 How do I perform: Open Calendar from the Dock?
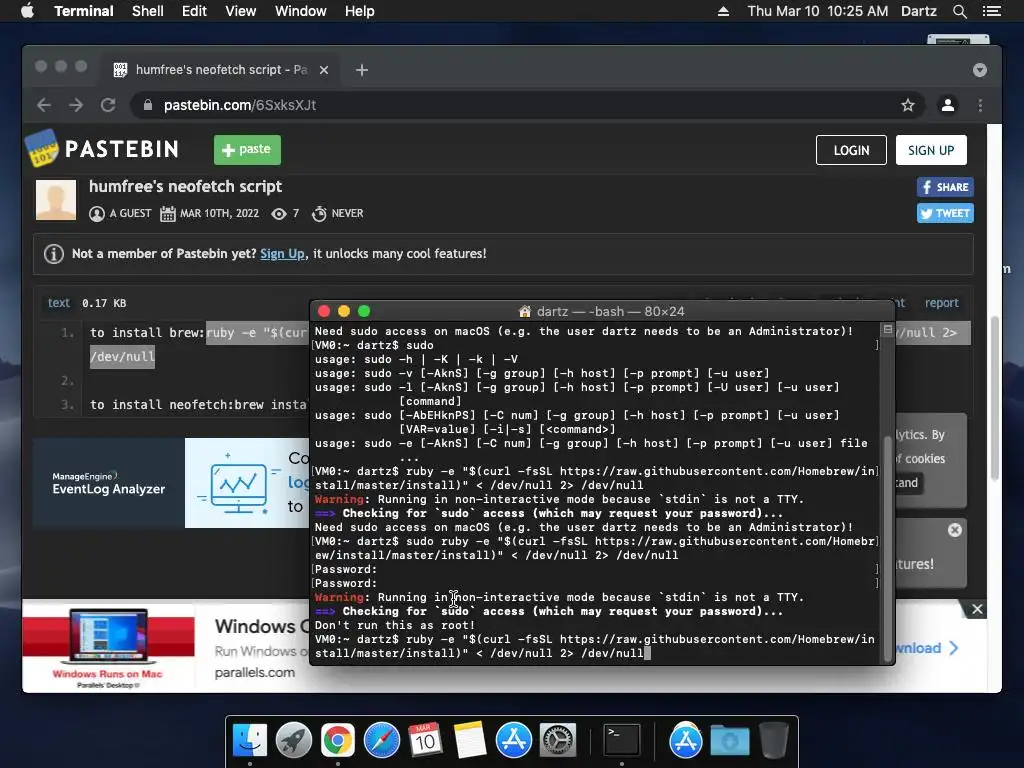(425, 741)
